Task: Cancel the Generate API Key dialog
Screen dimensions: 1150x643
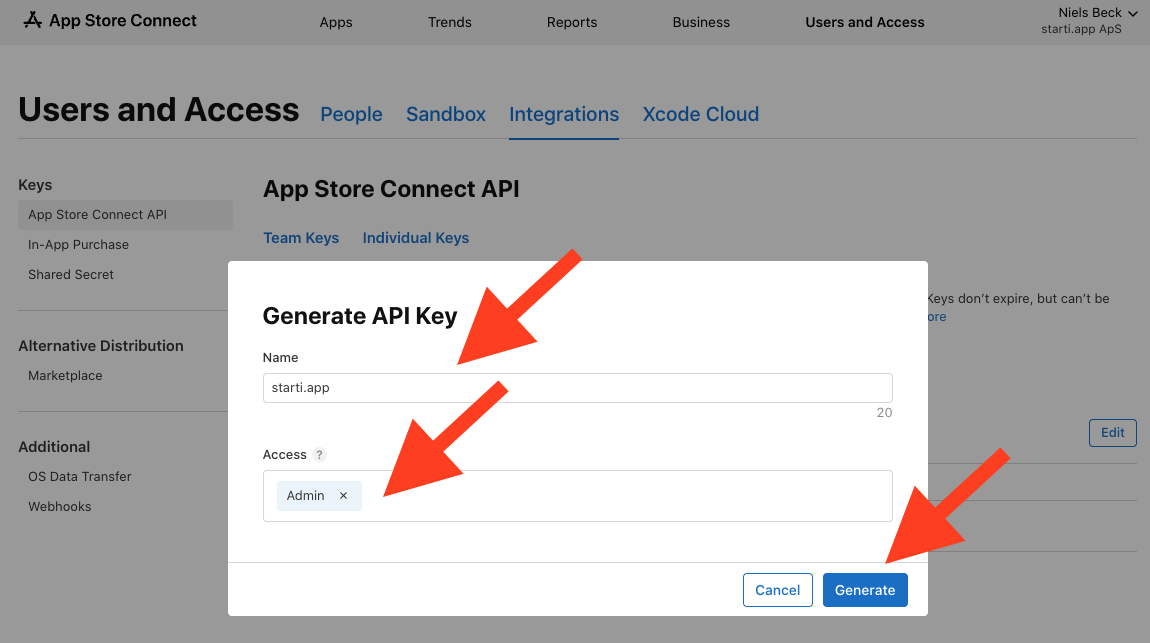Action: (x=777, y=590)
